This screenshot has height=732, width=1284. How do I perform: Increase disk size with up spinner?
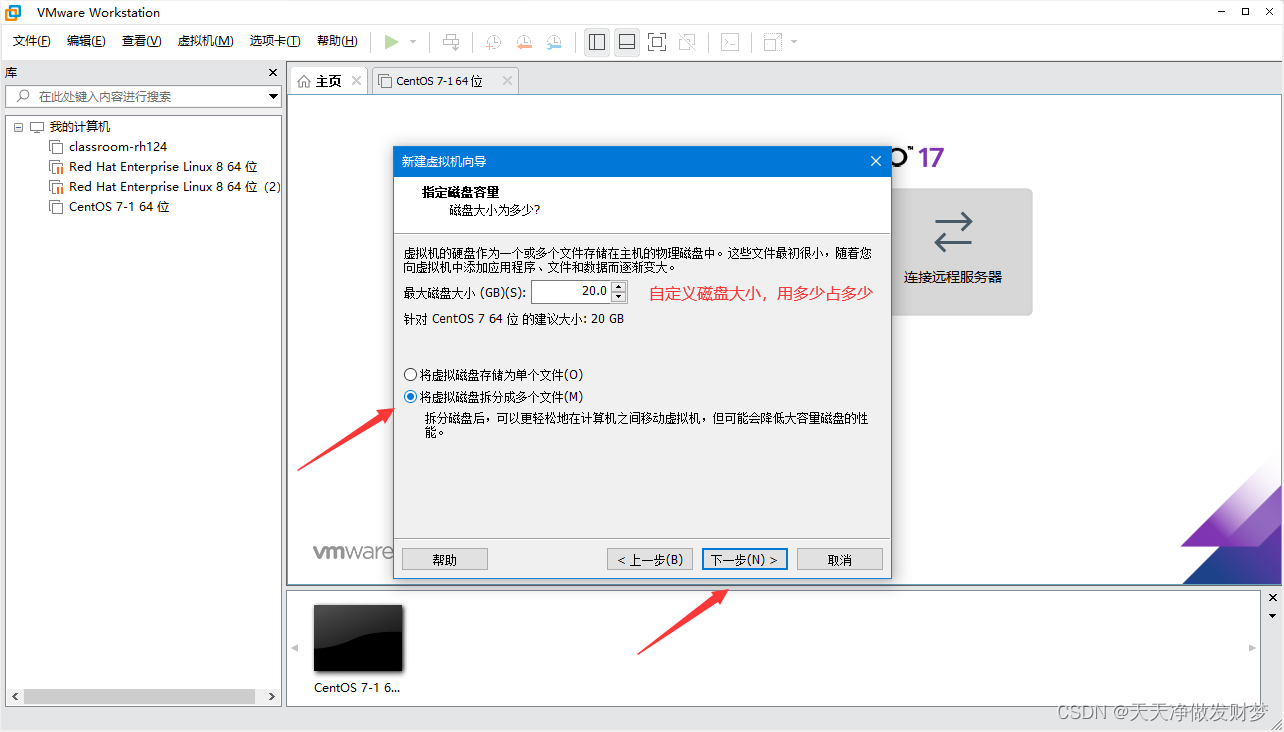point(618,287)
